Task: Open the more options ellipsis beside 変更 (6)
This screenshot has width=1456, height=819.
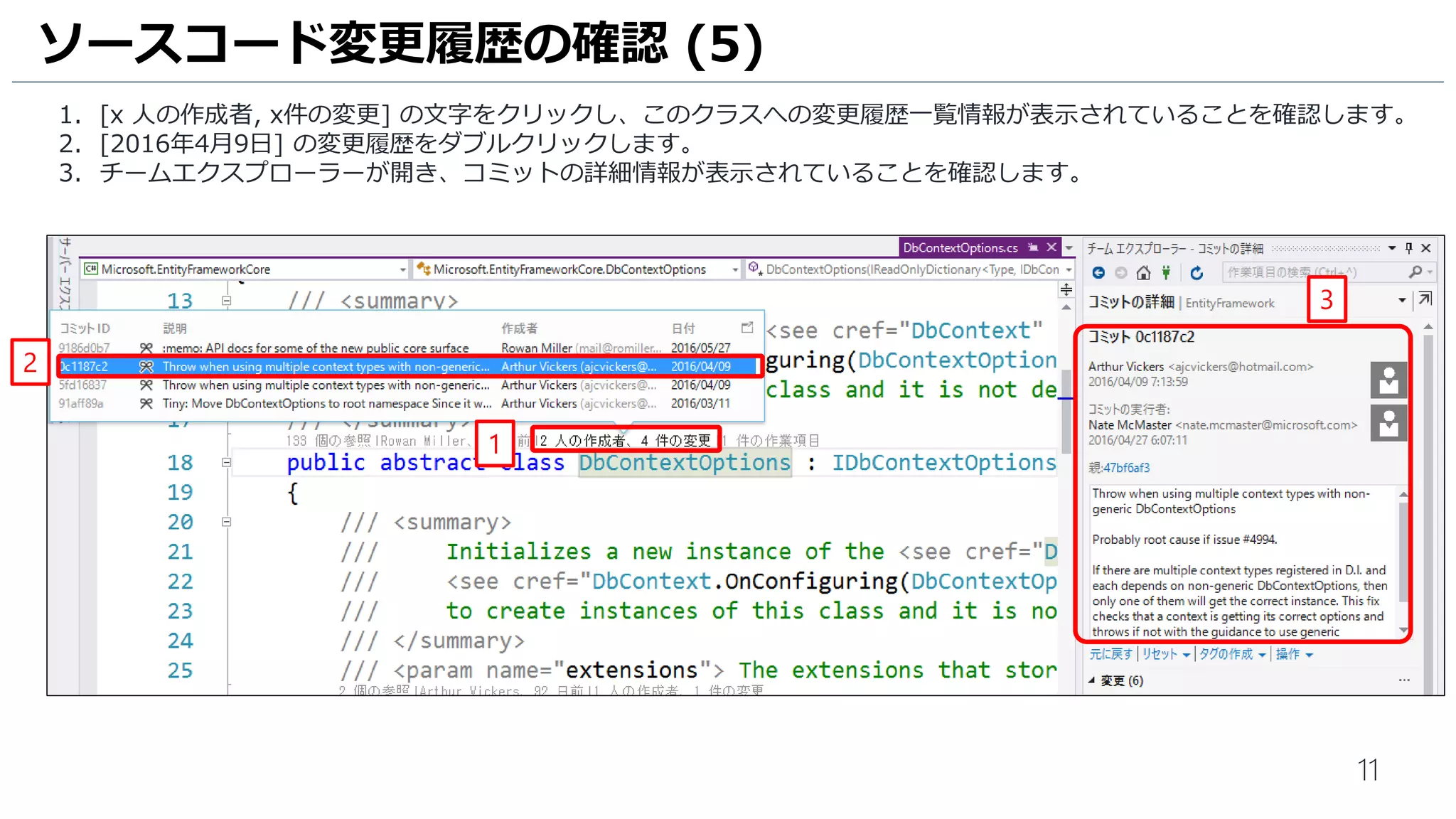Action: pyautogui.click(x=1404, y=680)
